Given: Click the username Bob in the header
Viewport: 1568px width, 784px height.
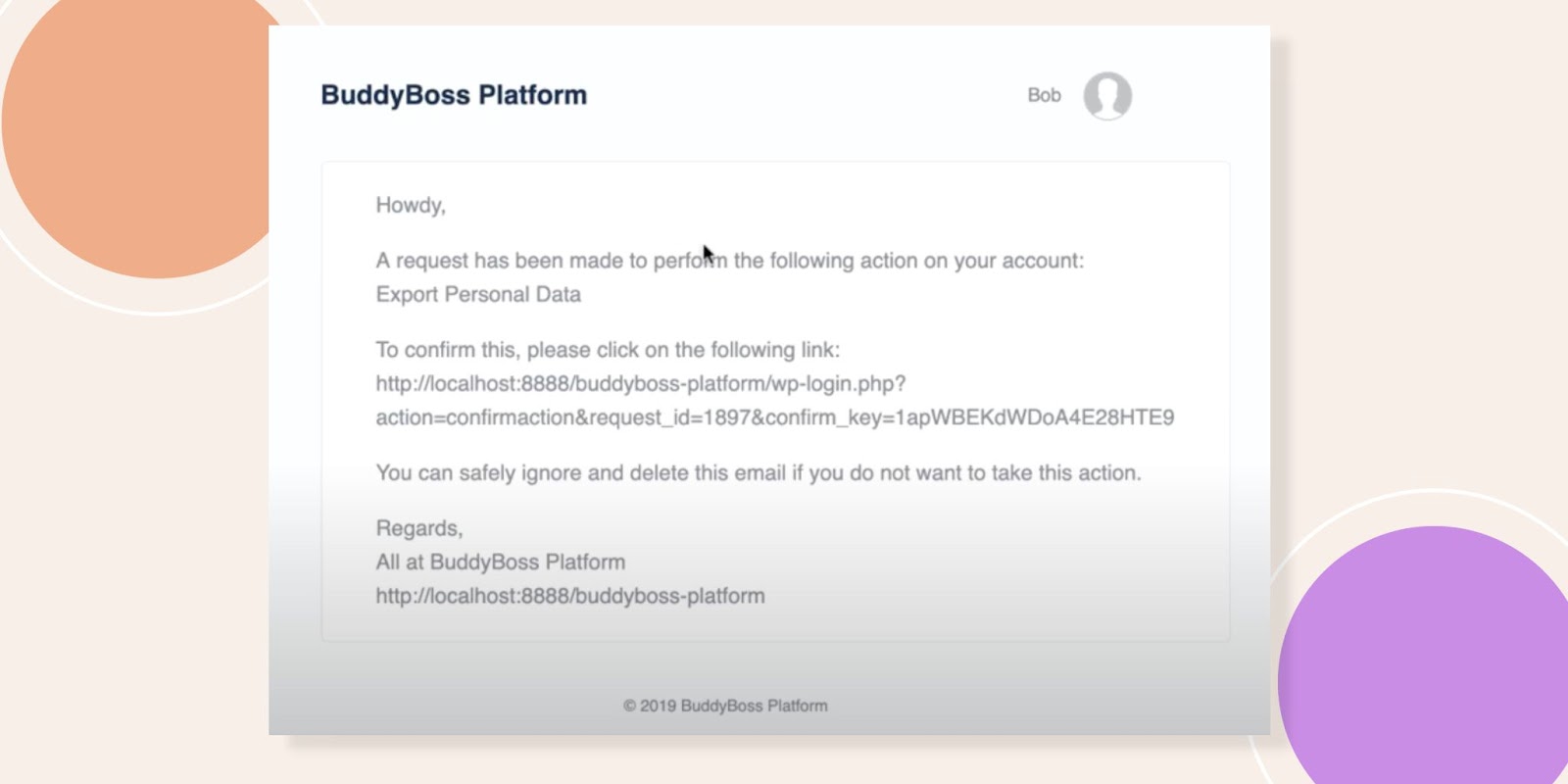Looking at the screenshot, I should coord(1044,95).
